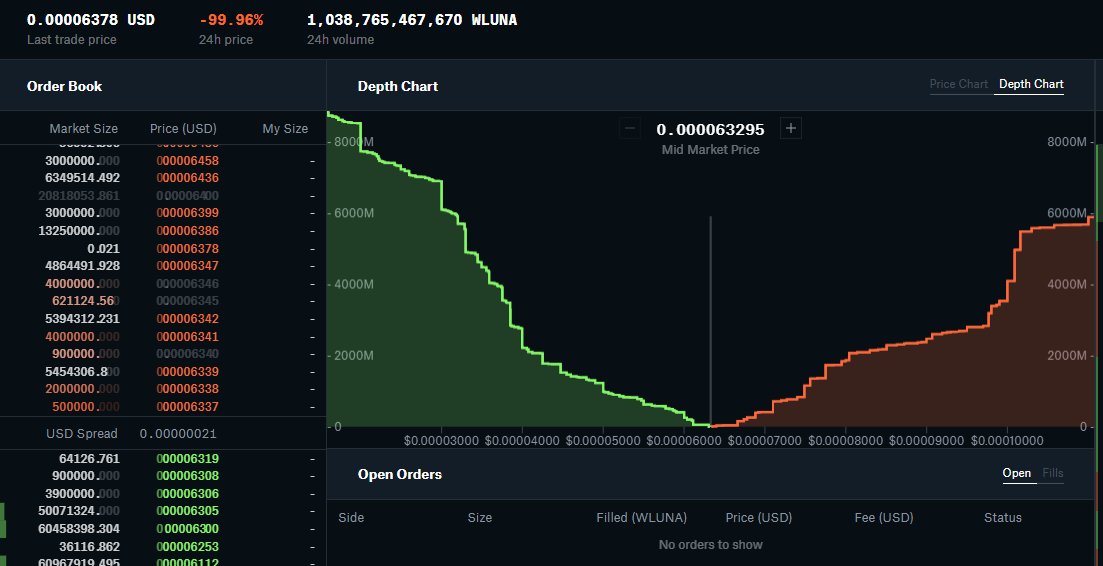Select market size 0.021
Image resolution: width=1103 pixels, height=566 pixels.
pyautogui.click(x=103, y=249)
